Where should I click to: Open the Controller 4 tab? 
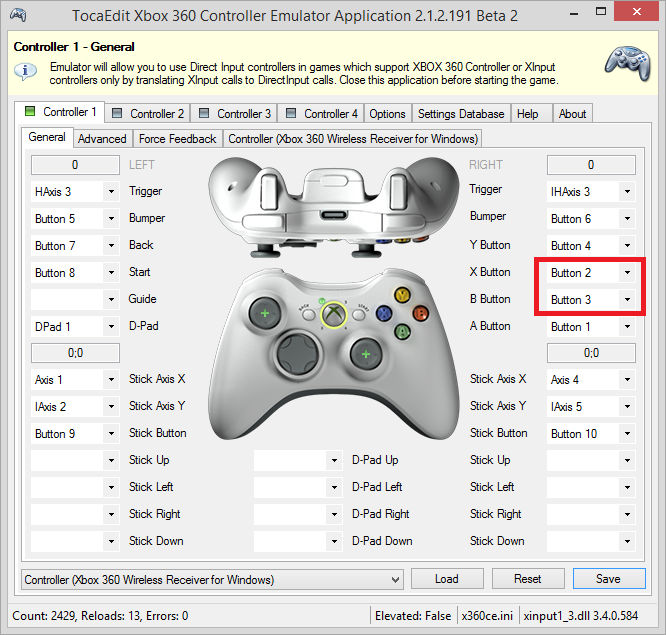click(x=322, y=114)
